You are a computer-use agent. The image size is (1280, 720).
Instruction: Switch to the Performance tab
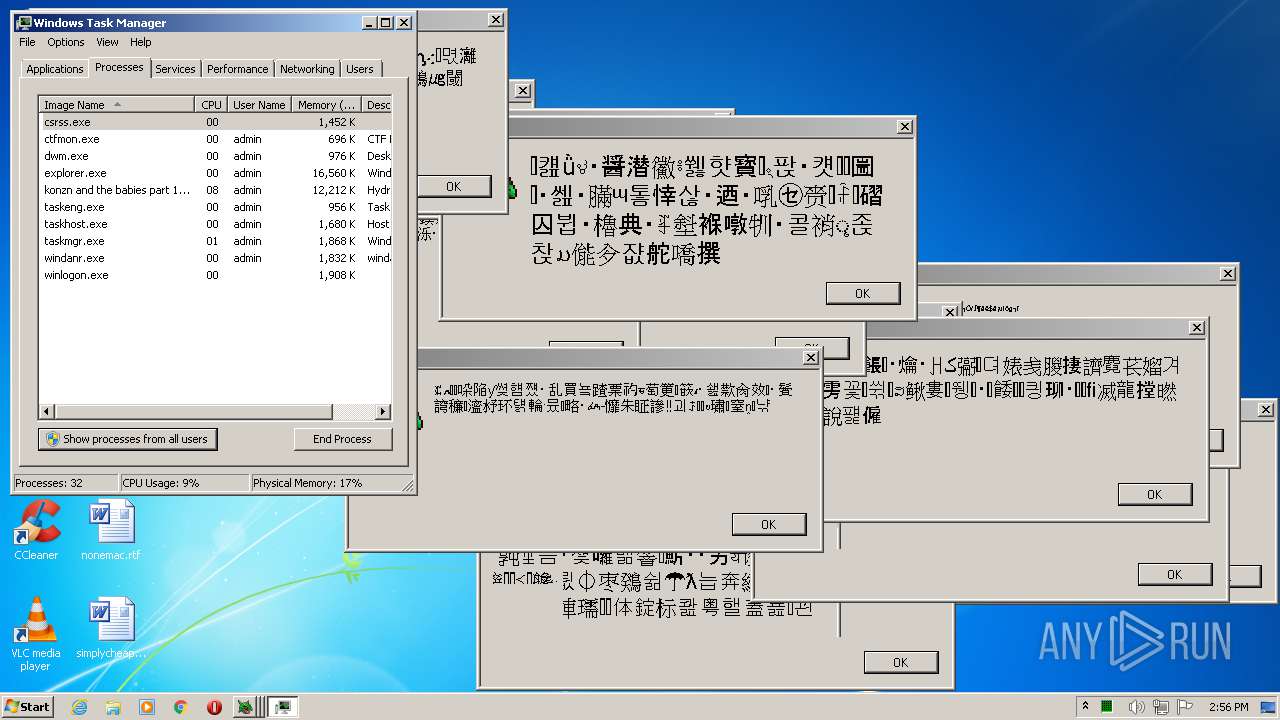pyautogui.click(x=237, y=69)
